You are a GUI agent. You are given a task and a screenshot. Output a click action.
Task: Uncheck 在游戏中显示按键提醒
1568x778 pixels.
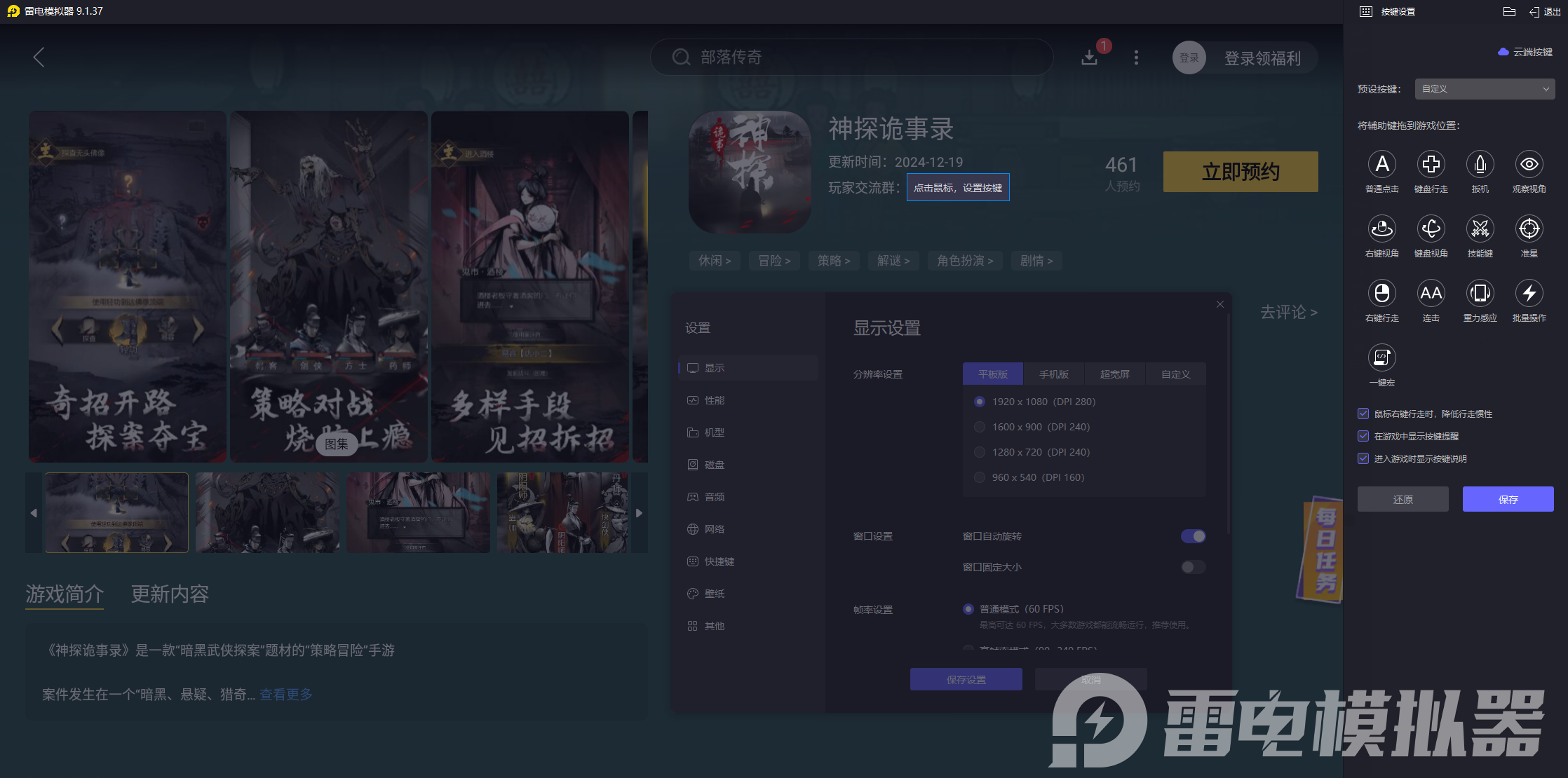coord(1363,436)
